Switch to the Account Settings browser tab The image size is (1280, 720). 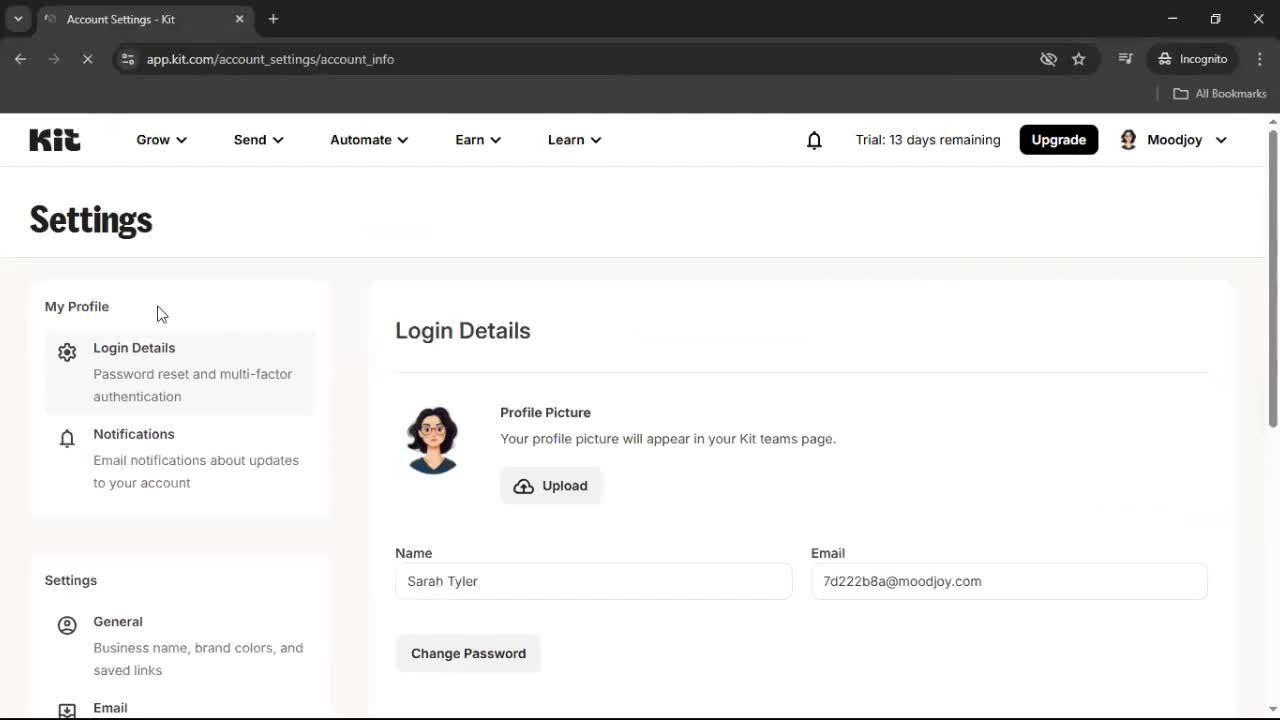pyautogui.click(x=120, y=19)
